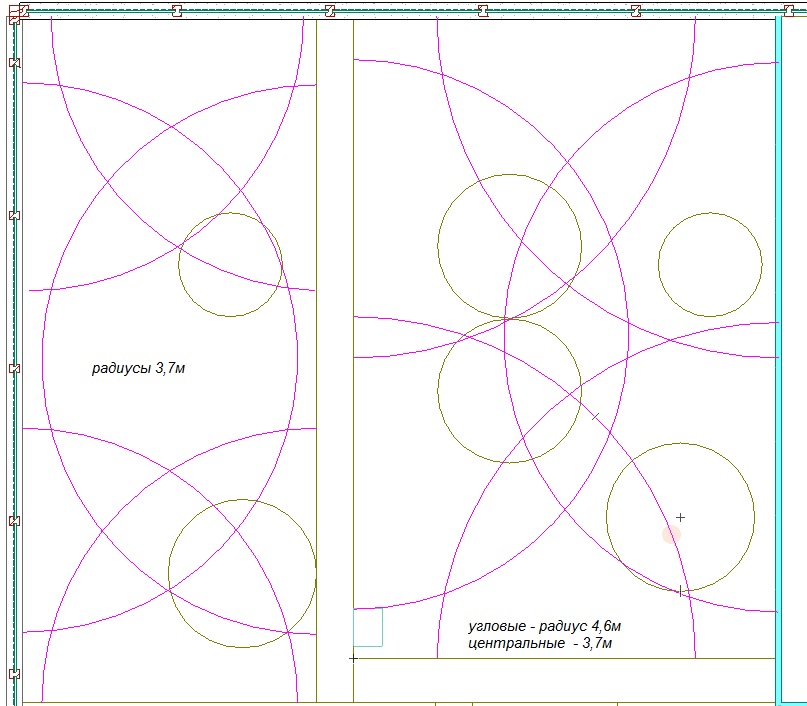
Task: Click the 'центральные - 3,7м' text line
Action: pos(539,644)
